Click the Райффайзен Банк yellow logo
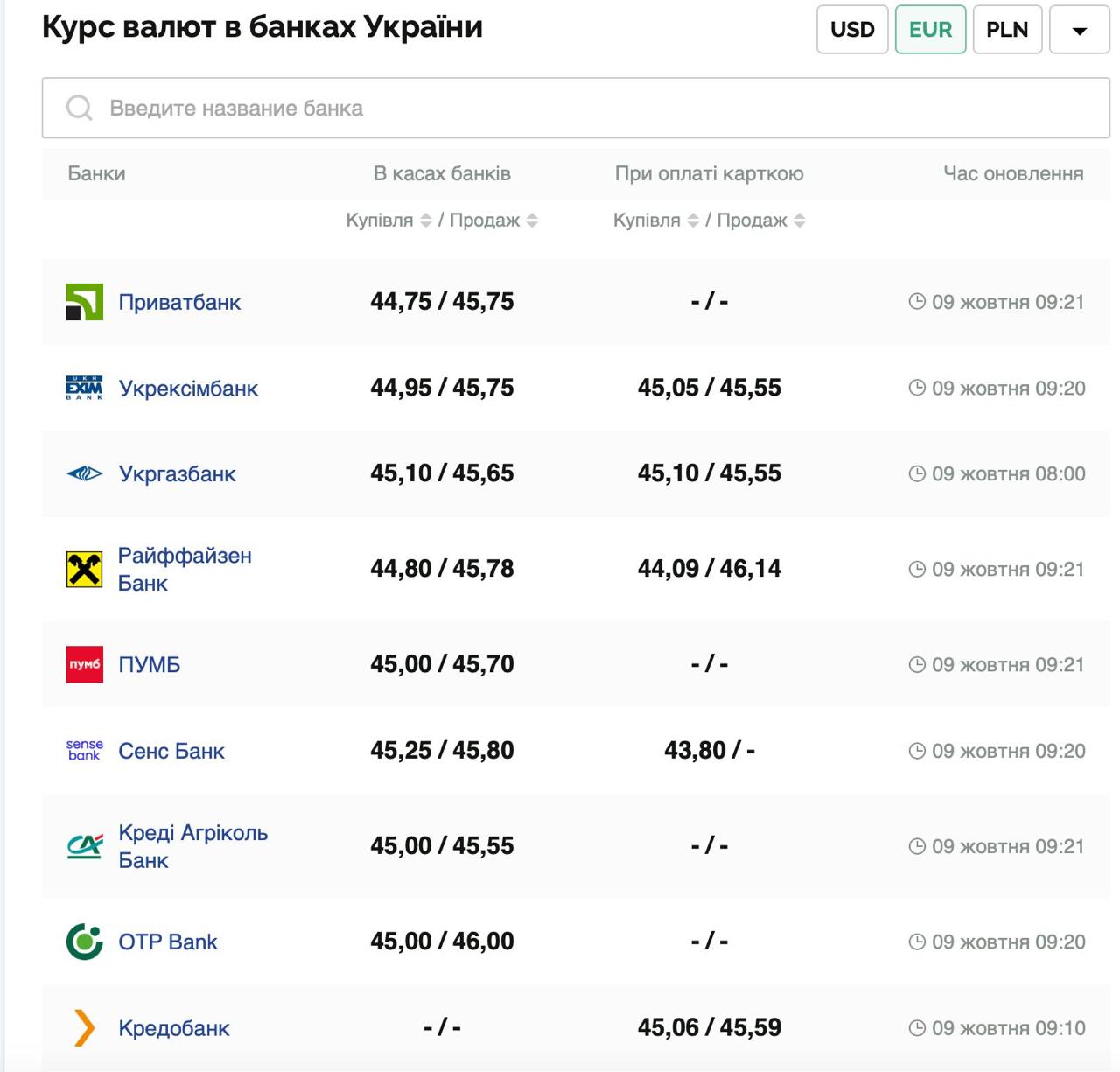The image size is (1120, 1072). pos(85,569)
